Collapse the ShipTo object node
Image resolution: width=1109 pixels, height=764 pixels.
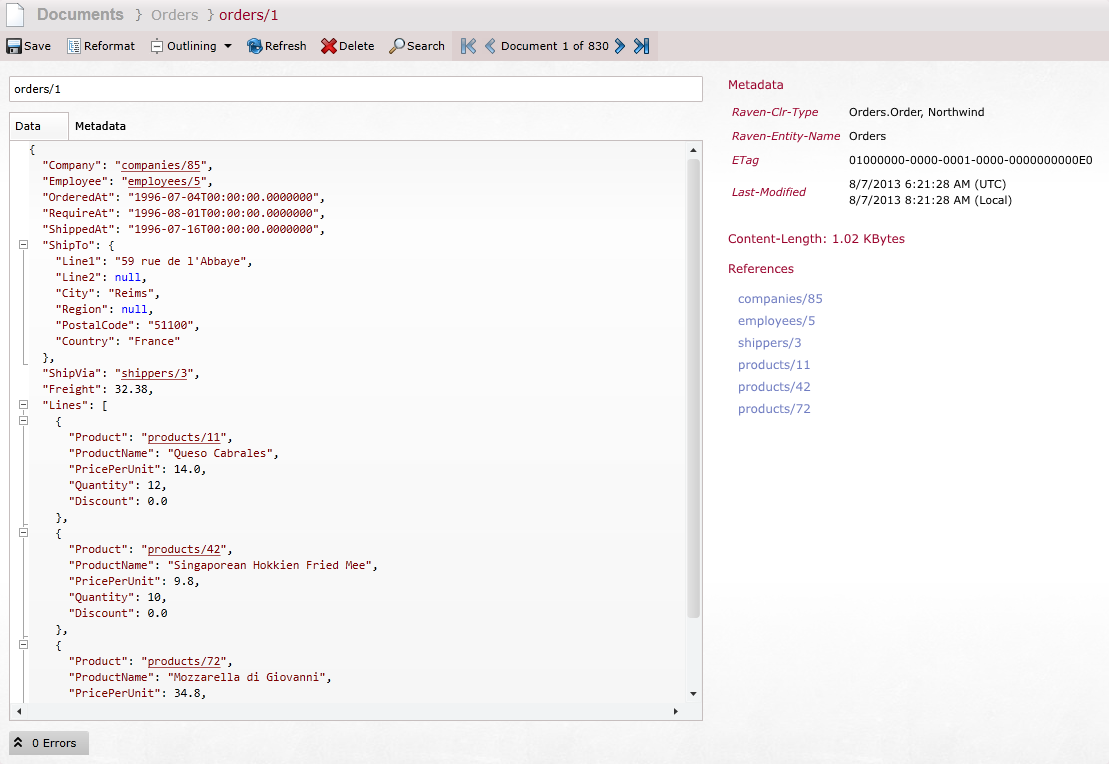[23, 244]
